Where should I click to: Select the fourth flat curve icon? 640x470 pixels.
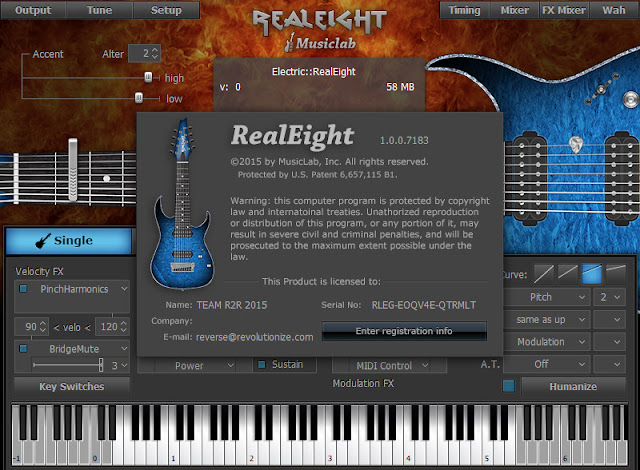coord(616,274)
